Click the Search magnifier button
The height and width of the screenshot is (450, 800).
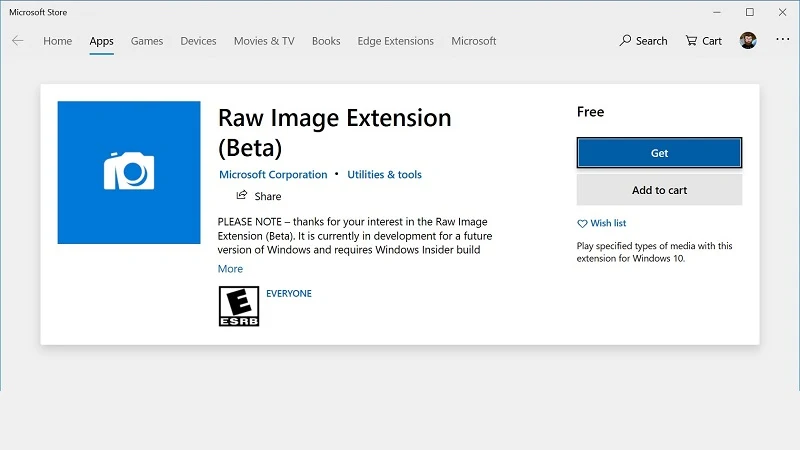point(643,41)
